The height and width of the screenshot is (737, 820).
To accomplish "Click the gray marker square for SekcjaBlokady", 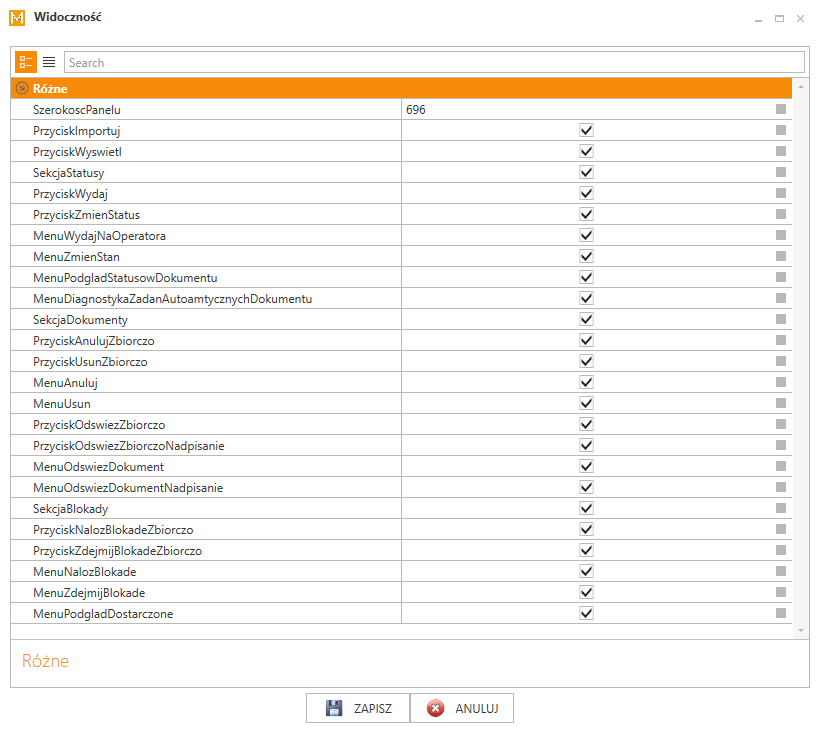I will pos(781,508).
